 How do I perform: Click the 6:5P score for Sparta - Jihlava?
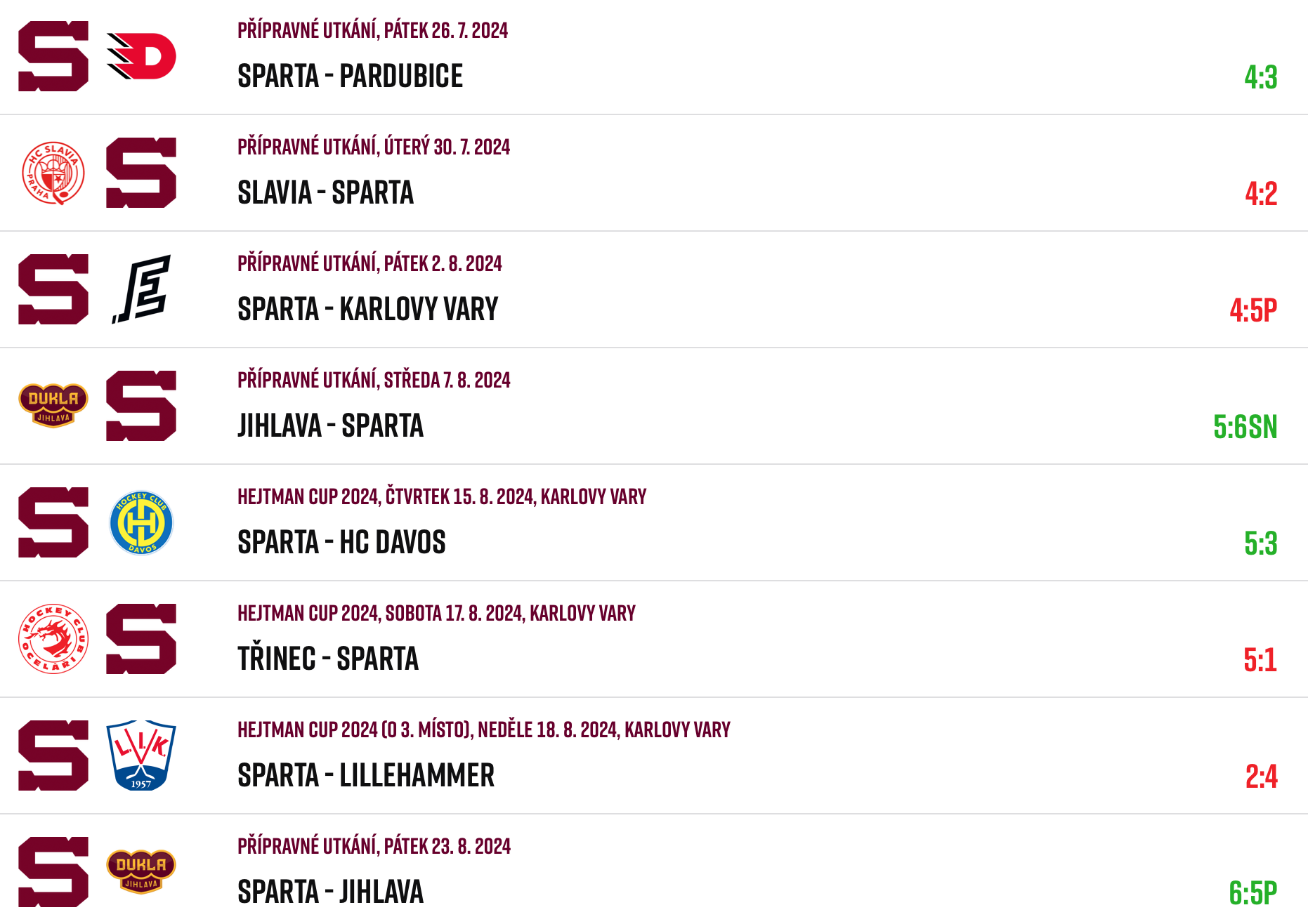coord(1253,893)
